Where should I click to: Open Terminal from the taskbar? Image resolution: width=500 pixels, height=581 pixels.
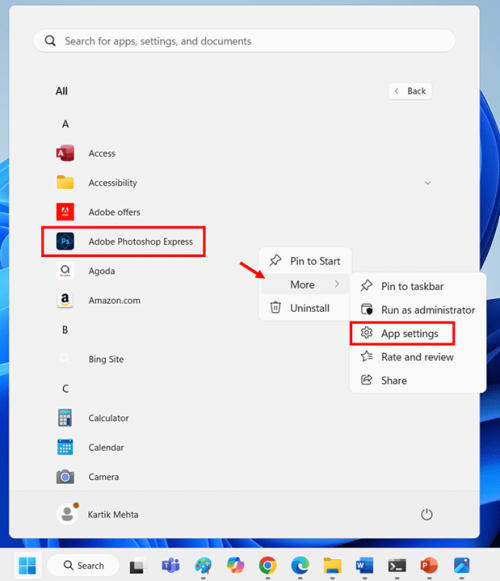(x=397, y=565)
